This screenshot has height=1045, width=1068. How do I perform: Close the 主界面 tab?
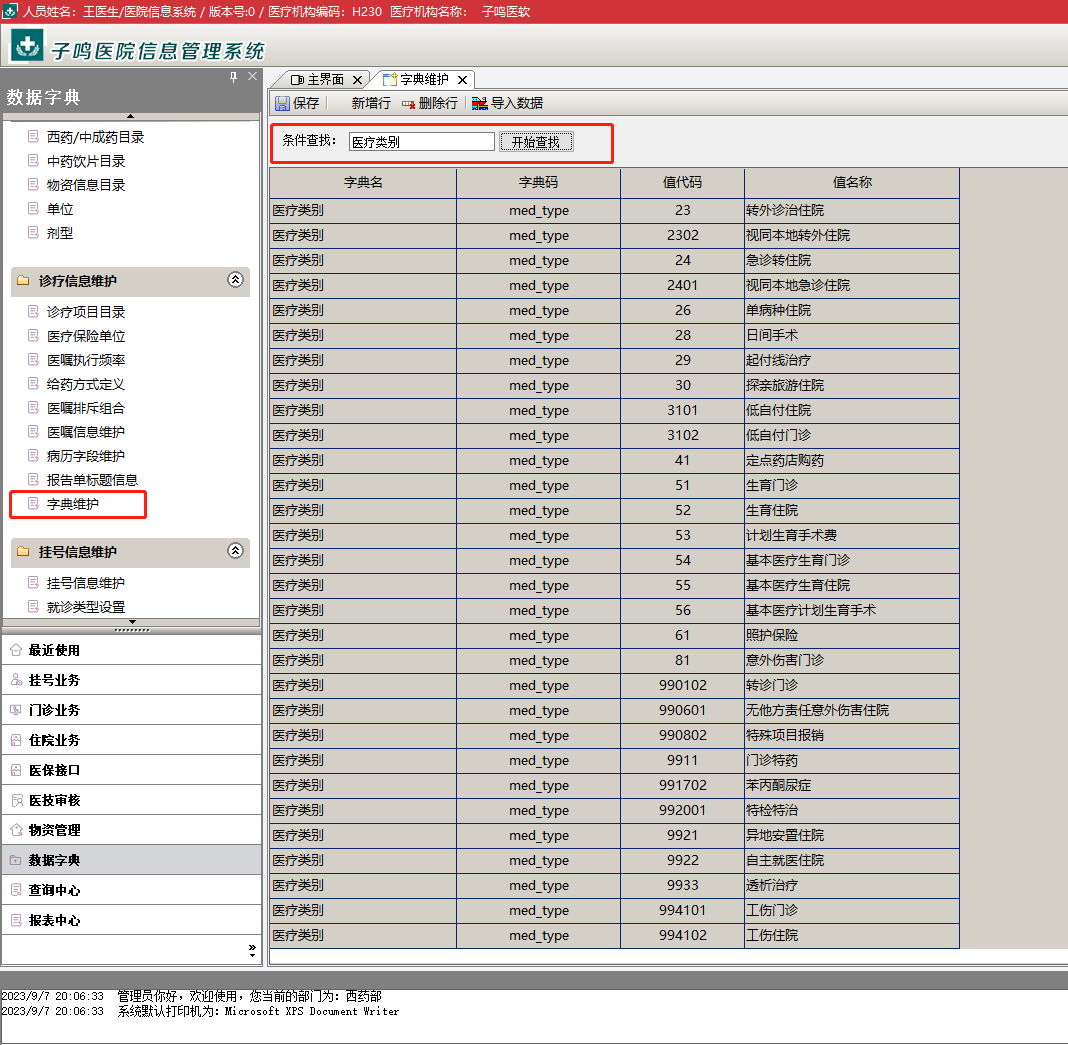357,80
